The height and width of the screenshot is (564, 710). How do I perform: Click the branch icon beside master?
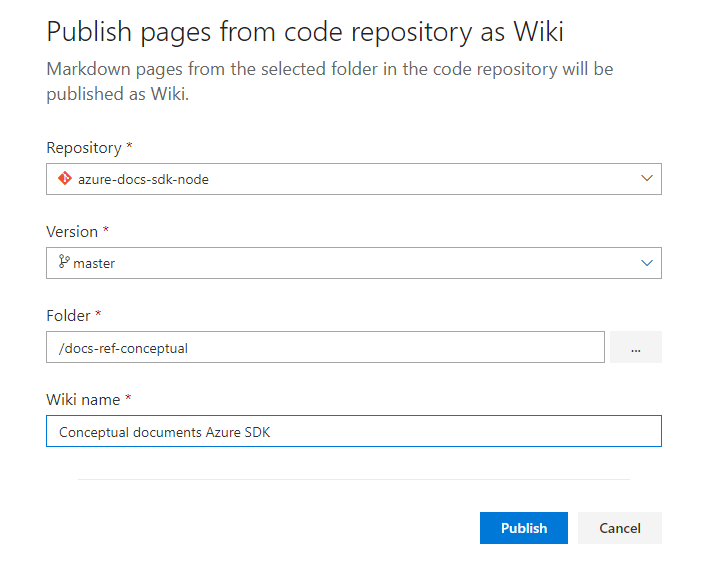[x=64, y=263]
